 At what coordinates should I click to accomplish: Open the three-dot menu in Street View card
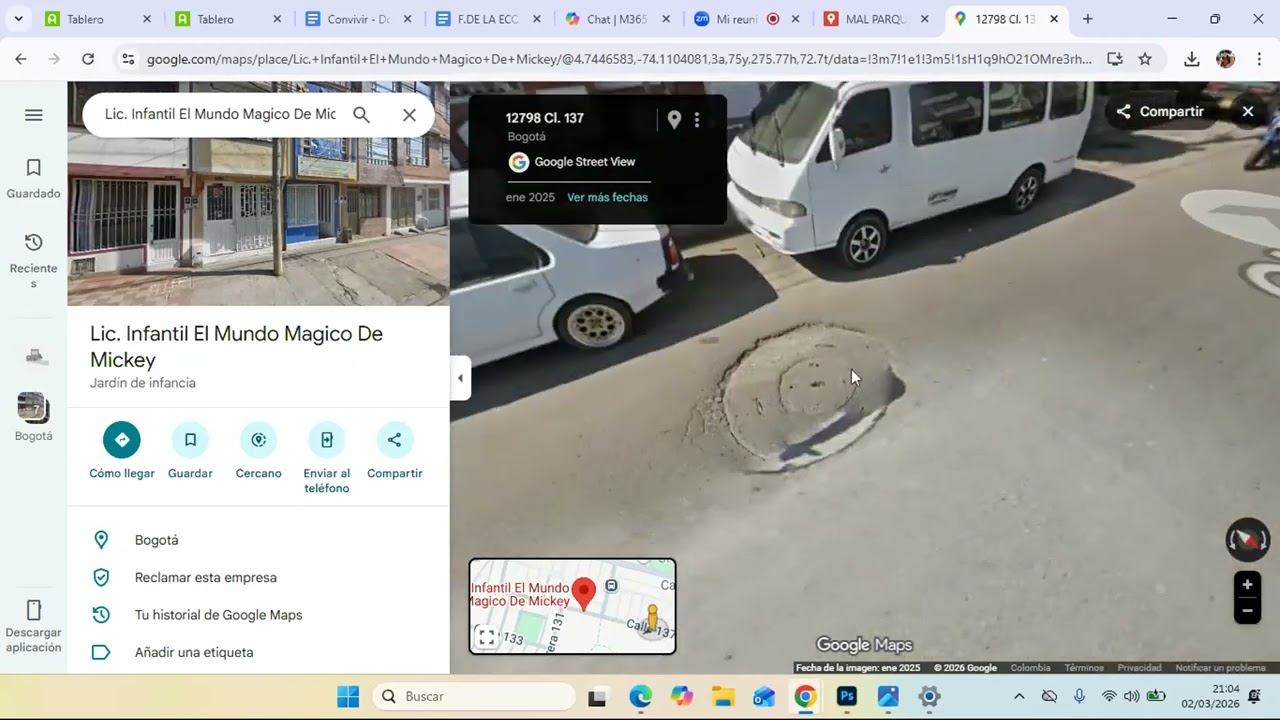click(x=697, y=120)
